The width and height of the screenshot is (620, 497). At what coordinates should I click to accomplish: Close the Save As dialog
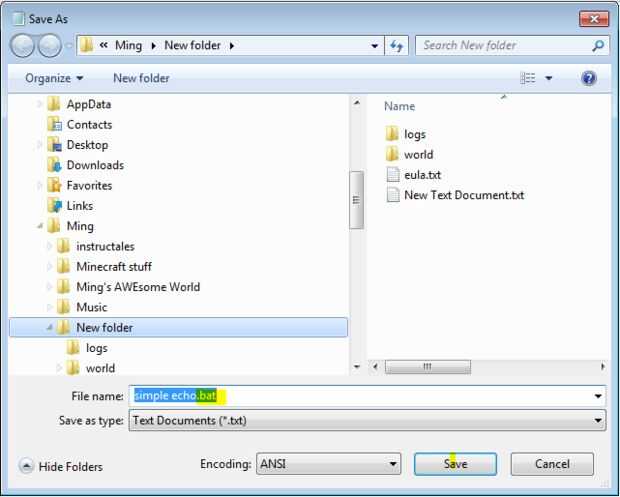[x=594, y=19]
